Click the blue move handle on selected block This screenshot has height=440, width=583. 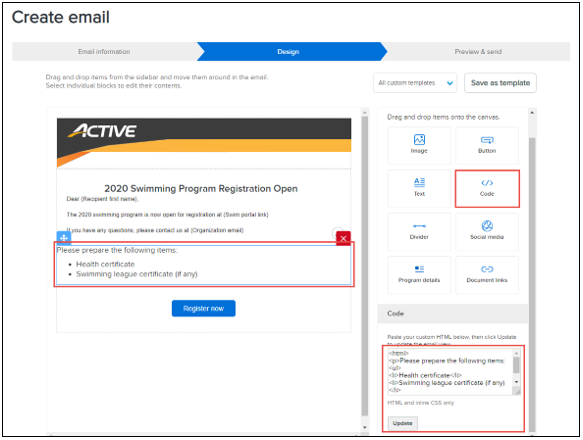click(64, 237)
